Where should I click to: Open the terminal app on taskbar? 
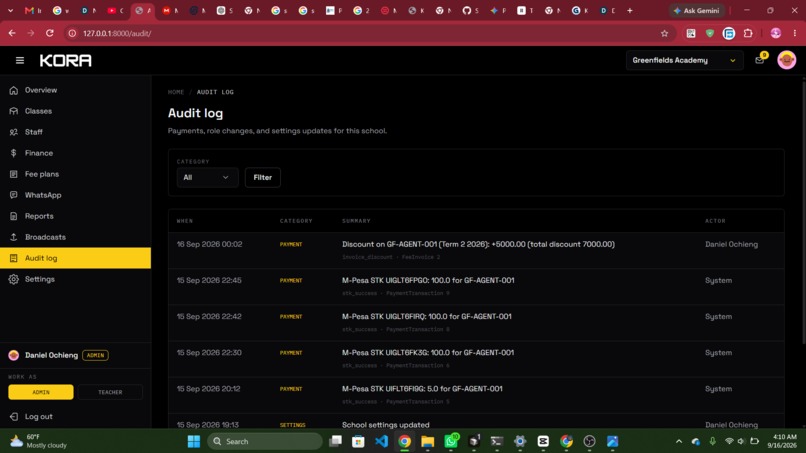[497, 441]
